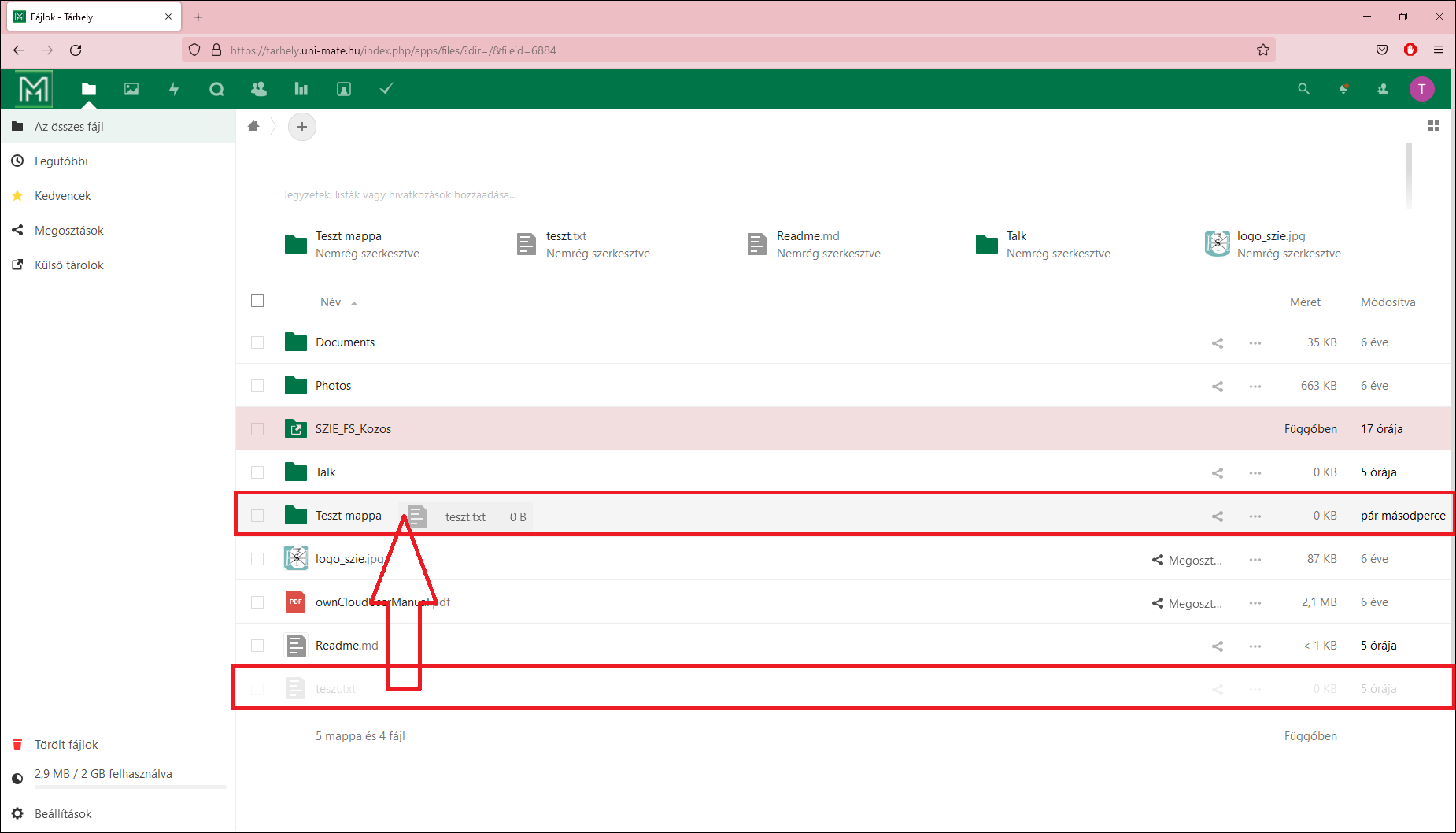Open the Activity lightning bolt icon
Screen dimensions: 1456x833
point(174,89)
